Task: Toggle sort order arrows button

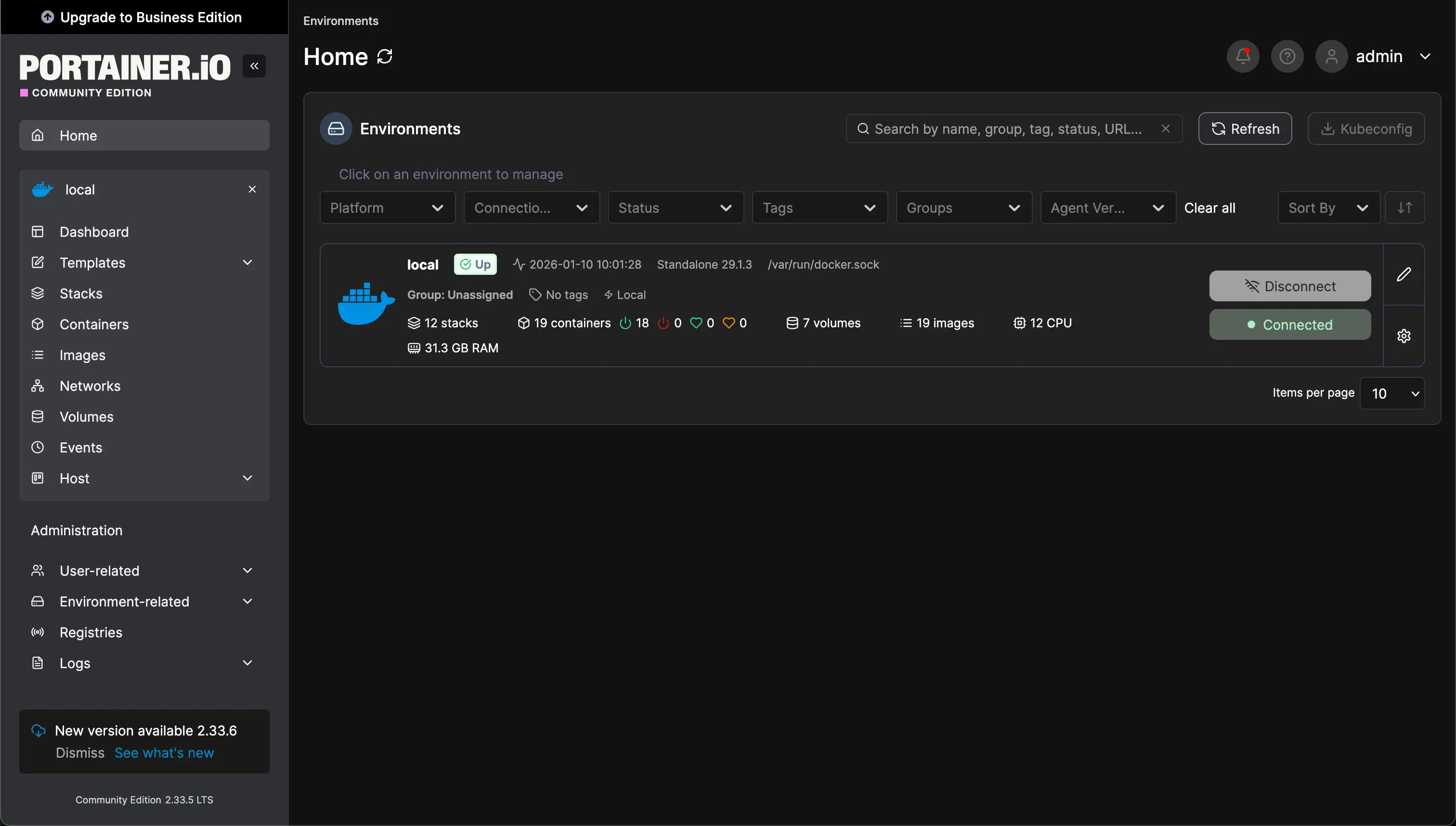Action: click(1404, 207)
